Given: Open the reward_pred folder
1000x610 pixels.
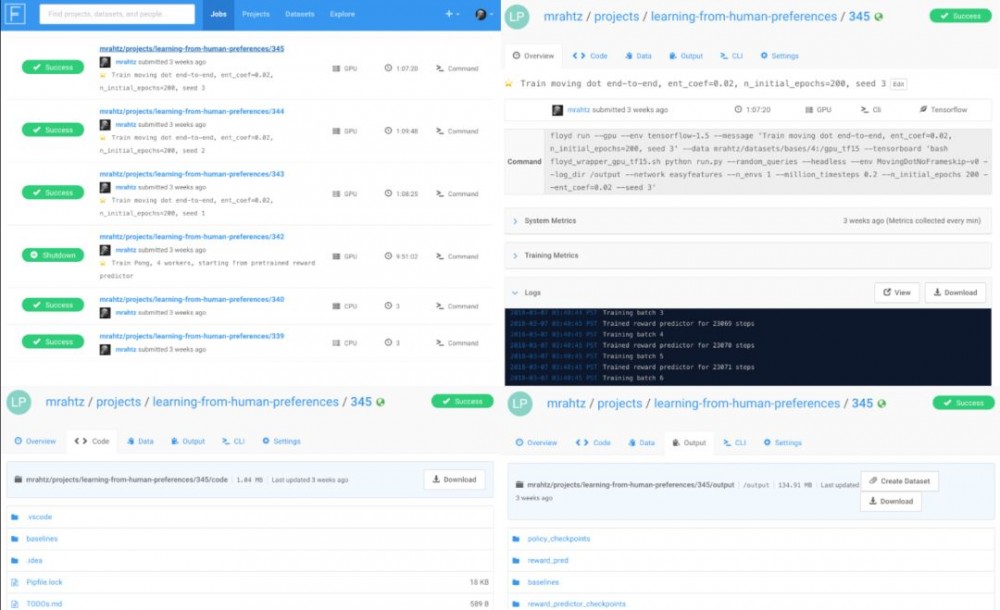Looking at the screenshot, I should click(x=548, y=560).
